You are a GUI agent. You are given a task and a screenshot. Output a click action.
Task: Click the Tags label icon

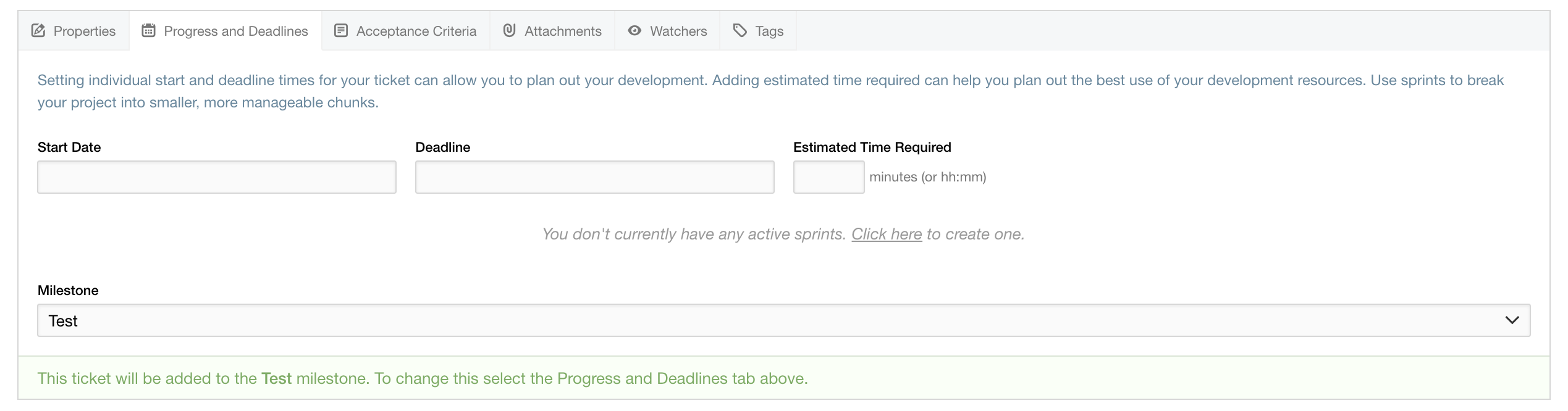click(740, 30)
